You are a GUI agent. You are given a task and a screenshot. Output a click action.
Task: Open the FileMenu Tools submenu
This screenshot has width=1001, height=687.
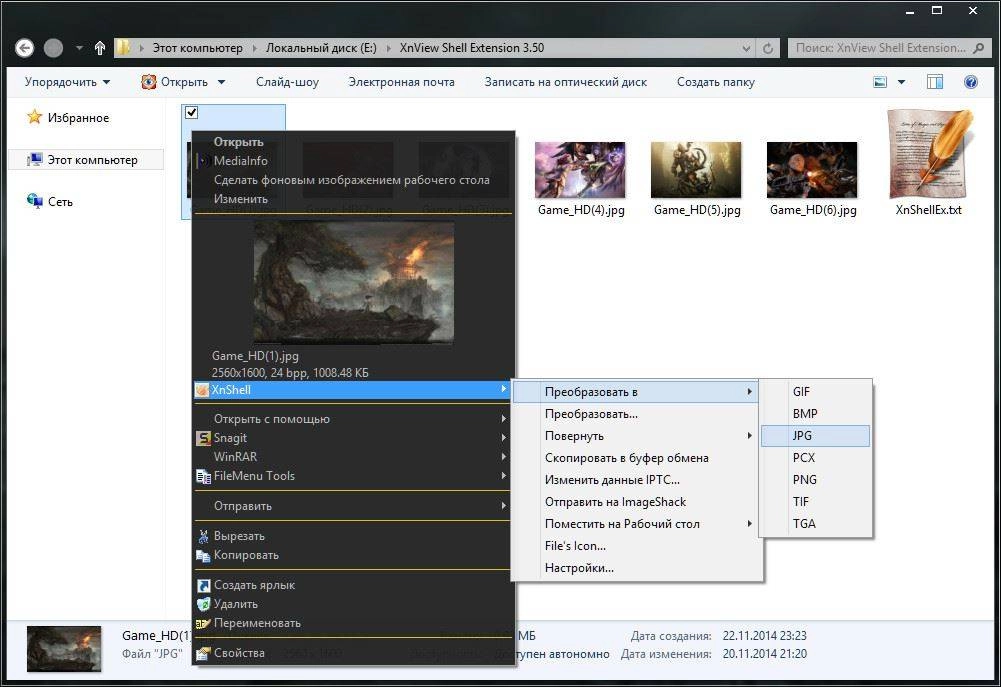pyautogui.click(x=352, y=476)
